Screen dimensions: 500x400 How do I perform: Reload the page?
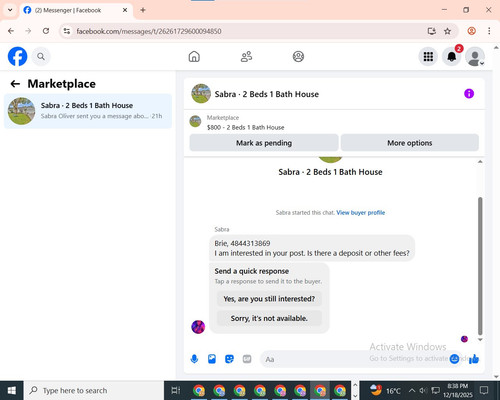(x=46, y=31)
